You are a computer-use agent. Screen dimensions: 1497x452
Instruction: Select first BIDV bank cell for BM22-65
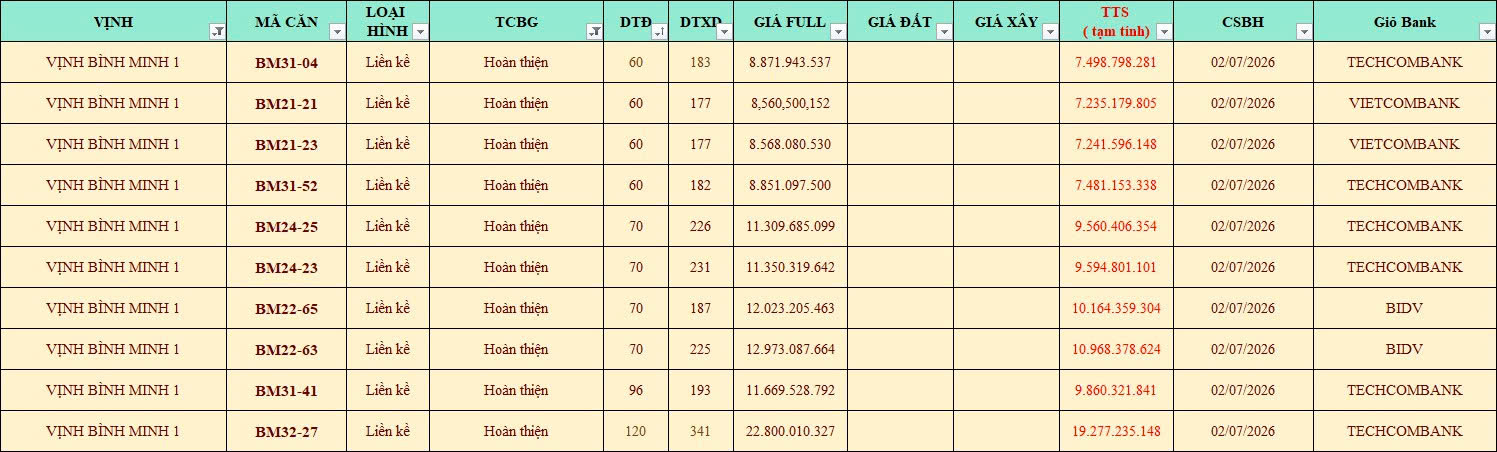click(x=1404, y=308)
